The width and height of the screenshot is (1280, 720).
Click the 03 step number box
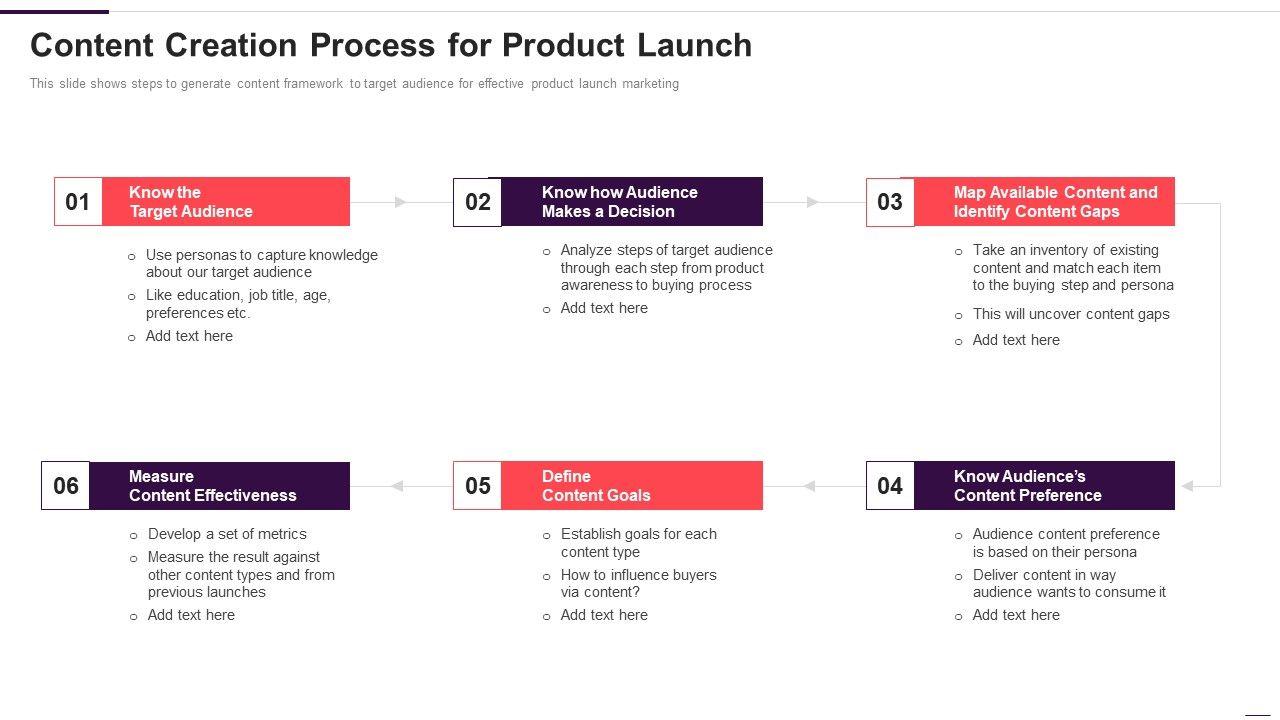890,202
